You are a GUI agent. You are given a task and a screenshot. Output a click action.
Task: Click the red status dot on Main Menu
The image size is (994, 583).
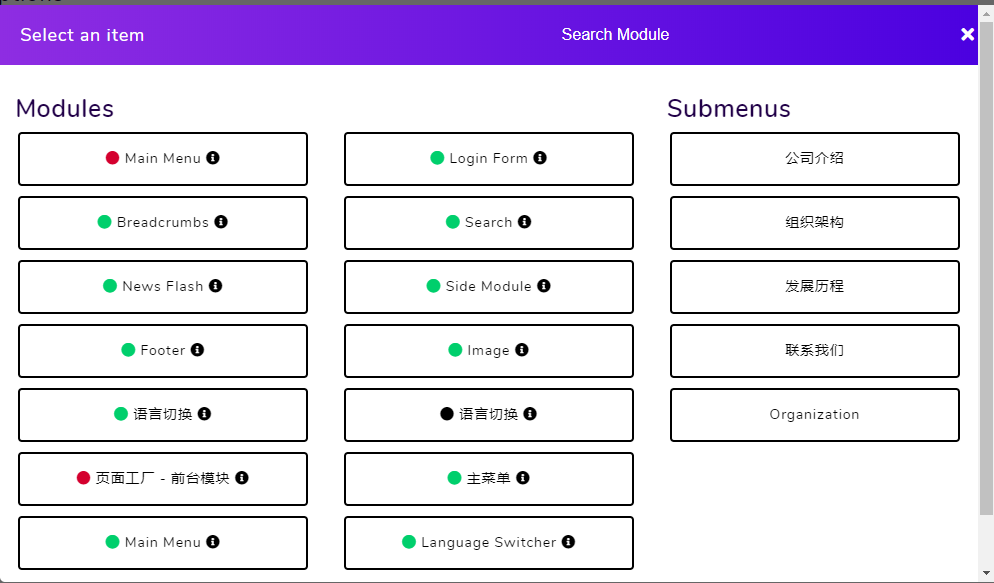click(112, 158)
